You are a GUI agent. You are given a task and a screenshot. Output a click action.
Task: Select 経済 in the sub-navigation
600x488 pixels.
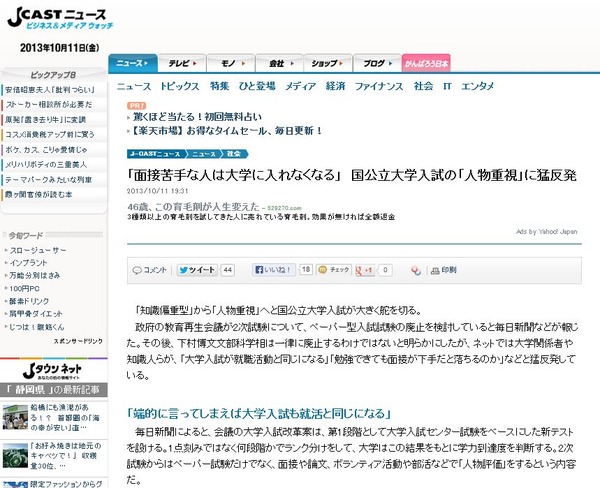click(x=335, y=86)
